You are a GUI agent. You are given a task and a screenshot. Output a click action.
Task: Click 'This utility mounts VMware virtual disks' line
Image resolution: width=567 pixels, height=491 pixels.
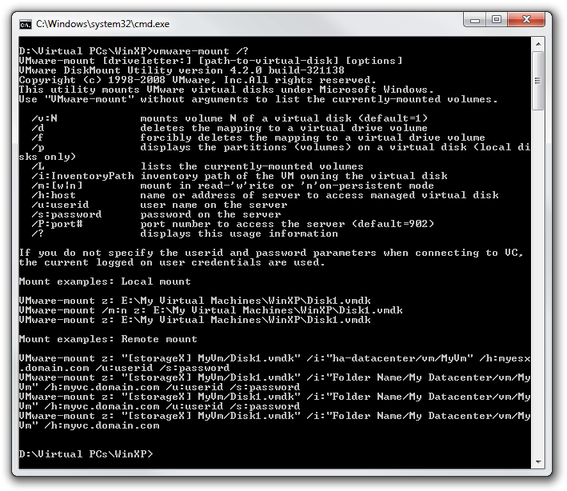(226, 89)
